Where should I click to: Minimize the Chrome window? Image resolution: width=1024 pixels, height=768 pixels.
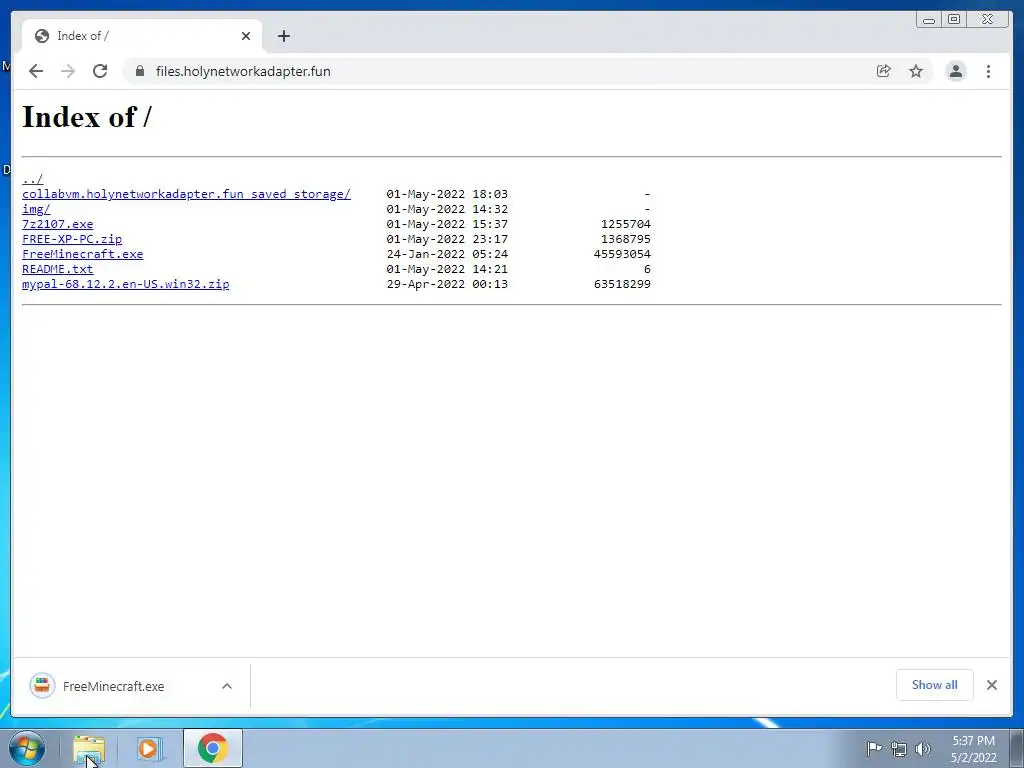929,20
